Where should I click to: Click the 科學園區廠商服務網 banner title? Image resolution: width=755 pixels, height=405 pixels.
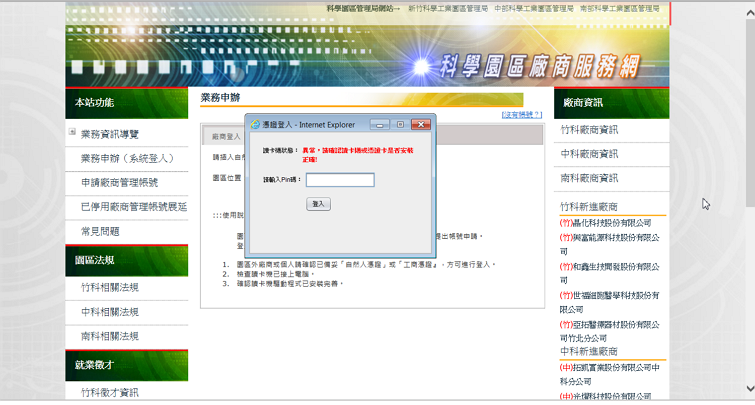click(x=540, y=66)
